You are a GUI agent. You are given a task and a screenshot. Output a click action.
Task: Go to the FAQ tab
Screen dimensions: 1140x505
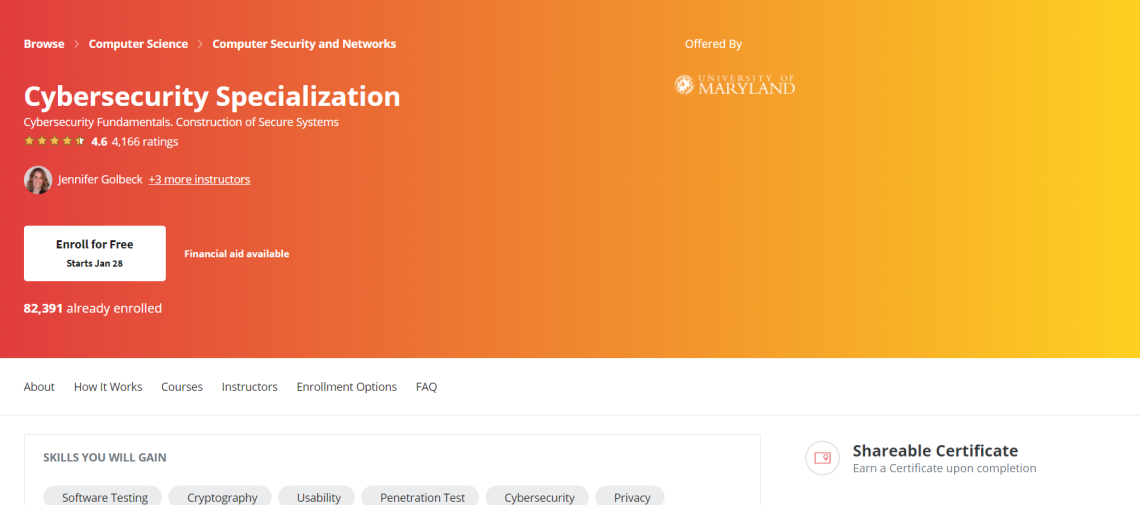click(x=426, y=387)
